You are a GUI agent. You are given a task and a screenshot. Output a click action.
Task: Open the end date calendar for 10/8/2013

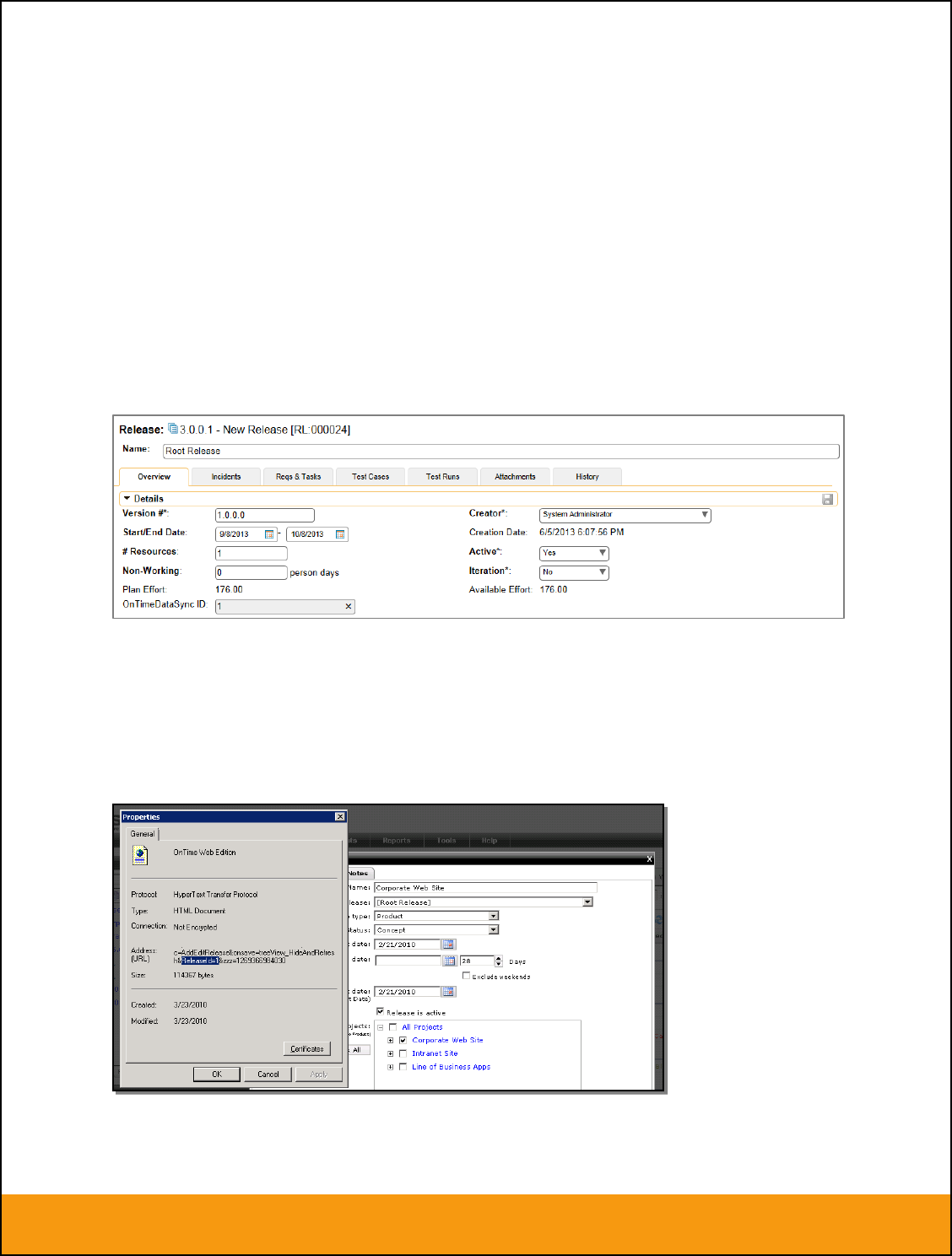(340, 534)
